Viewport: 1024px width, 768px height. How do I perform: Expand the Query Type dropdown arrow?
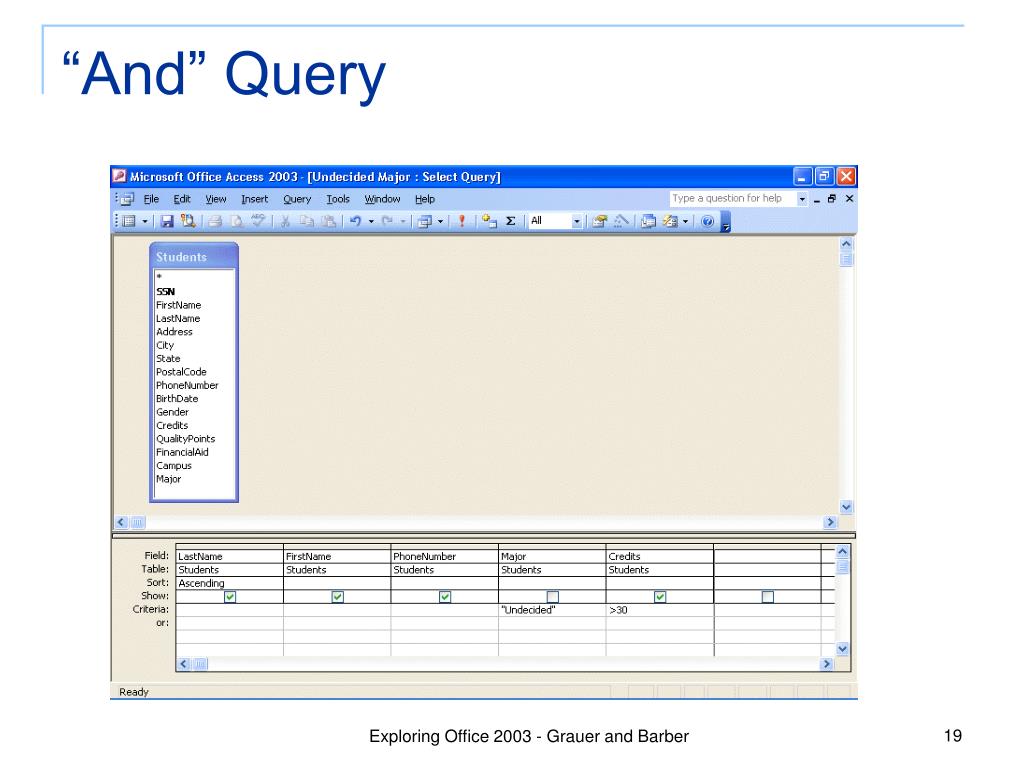[x=441, y=221]
